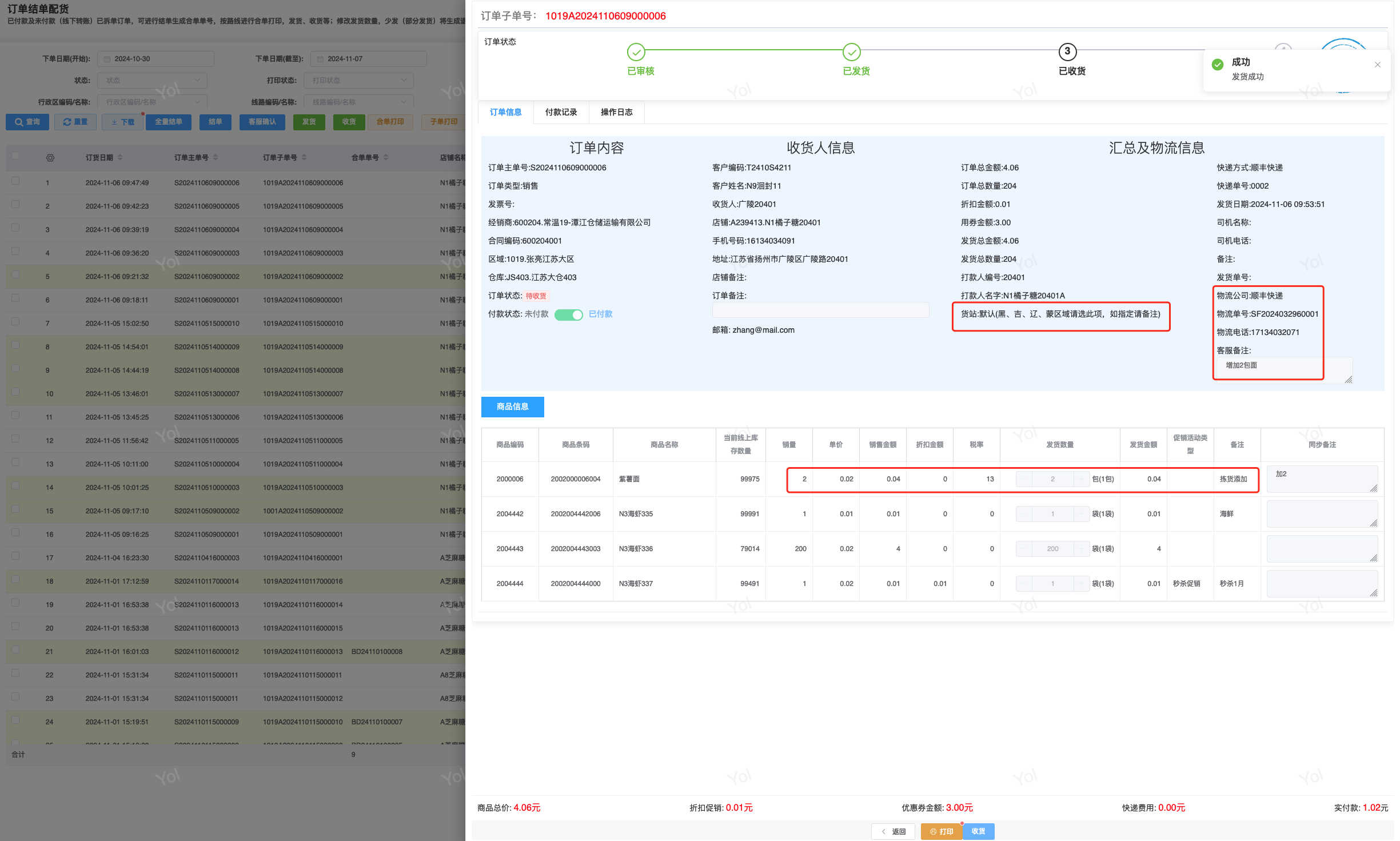
Task: Click the 已发货 checkmark step icon
Action: click(851, 52)
